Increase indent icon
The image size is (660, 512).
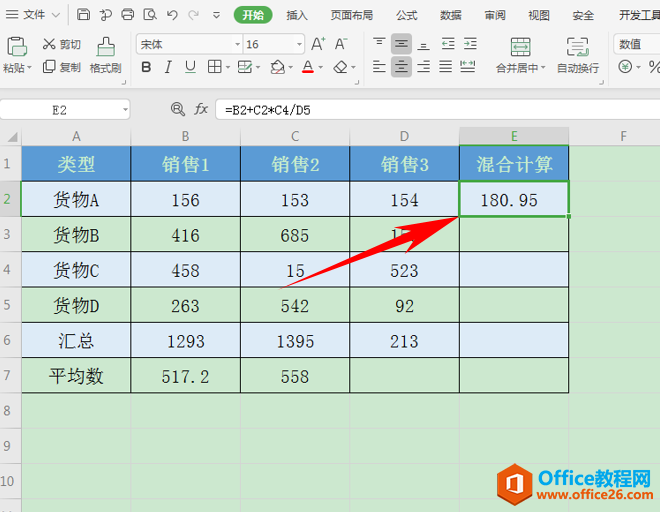click(x=470, y=44)
